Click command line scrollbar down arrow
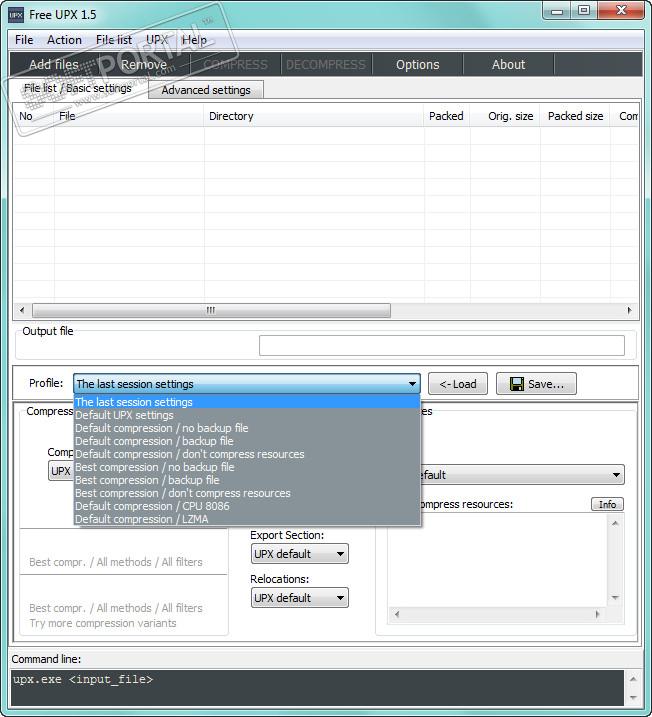Screen dimensions: 652x717 coord(633,697)
